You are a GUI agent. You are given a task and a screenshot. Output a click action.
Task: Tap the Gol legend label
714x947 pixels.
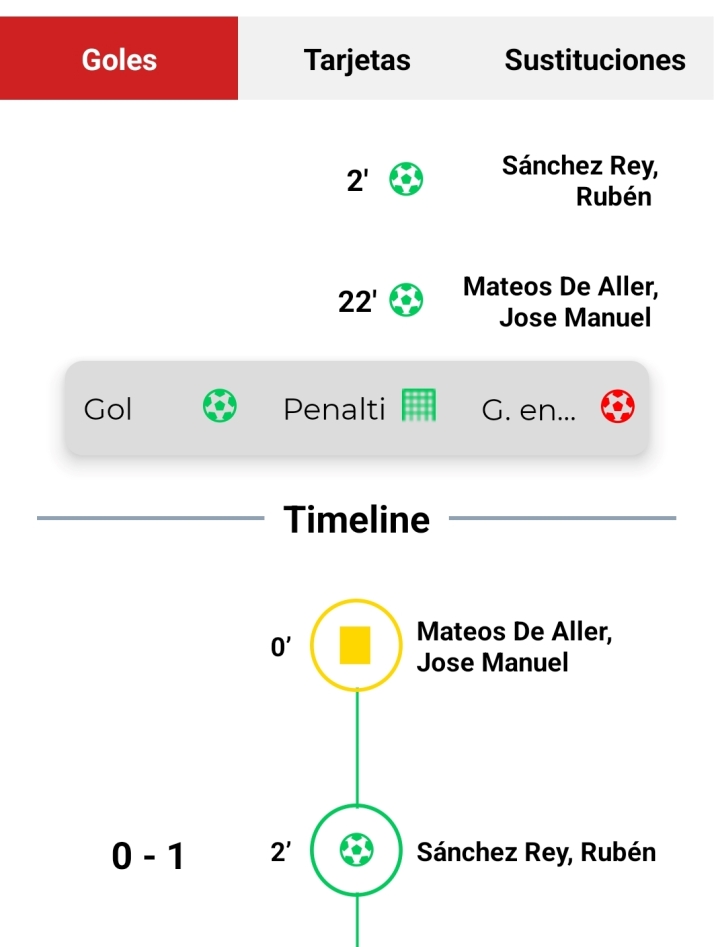coord(108,409)
